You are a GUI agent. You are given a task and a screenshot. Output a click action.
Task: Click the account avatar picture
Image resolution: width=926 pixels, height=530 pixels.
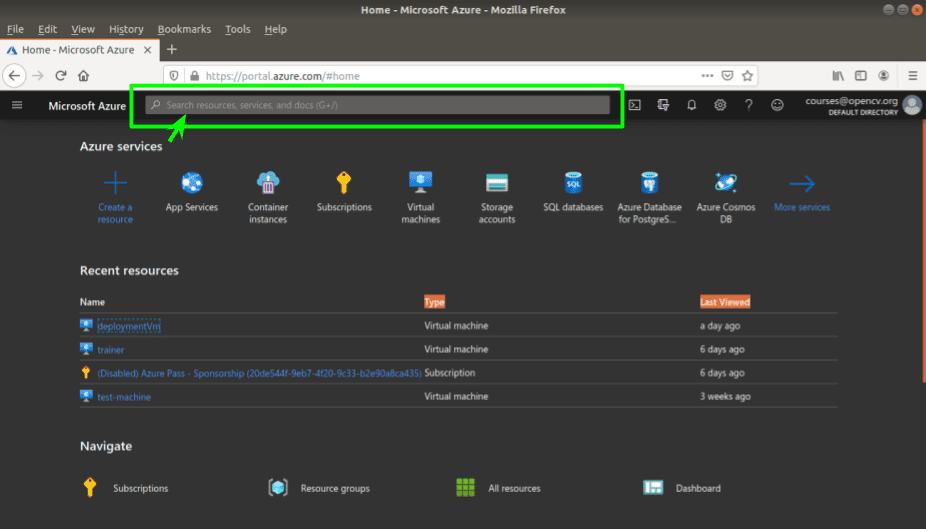tap(912, 105)
